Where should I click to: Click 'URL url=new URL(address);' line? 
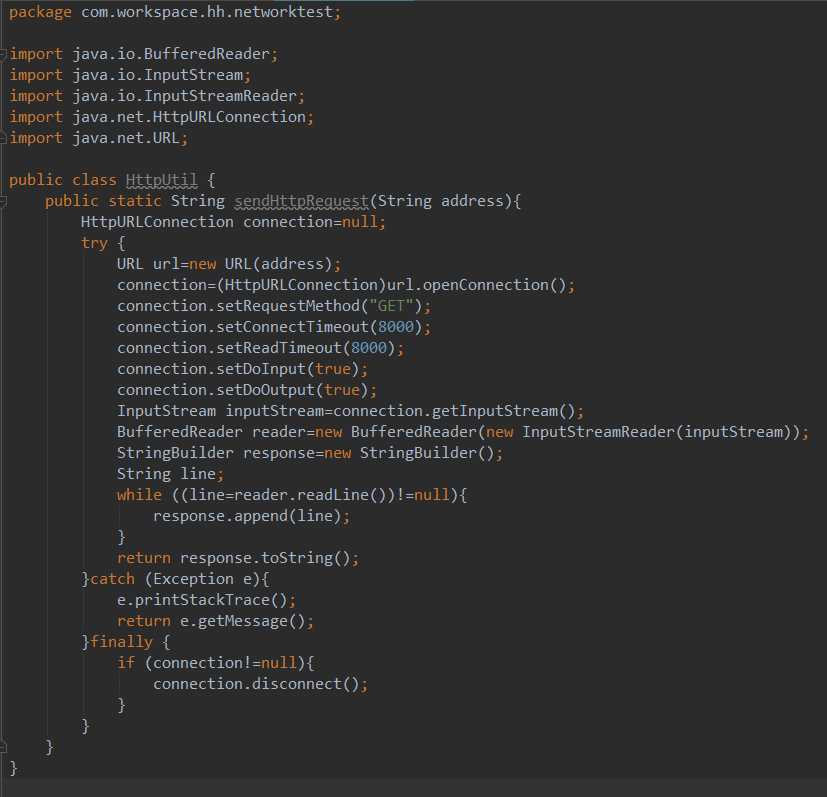[x=229, y=264]
